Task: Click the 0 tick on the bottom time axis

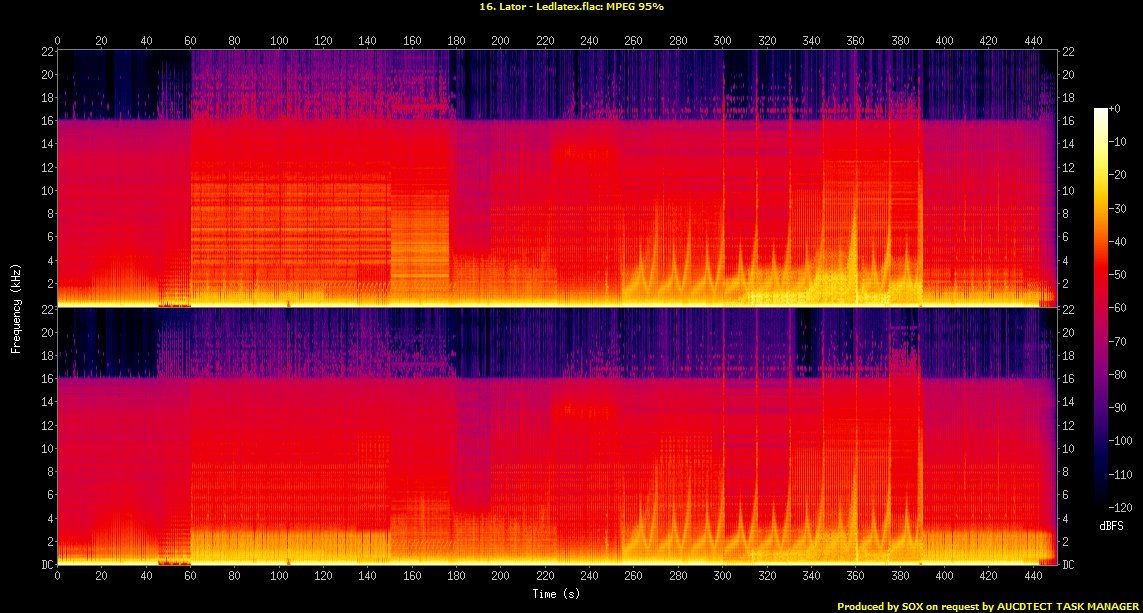Action: coord(58,577)
